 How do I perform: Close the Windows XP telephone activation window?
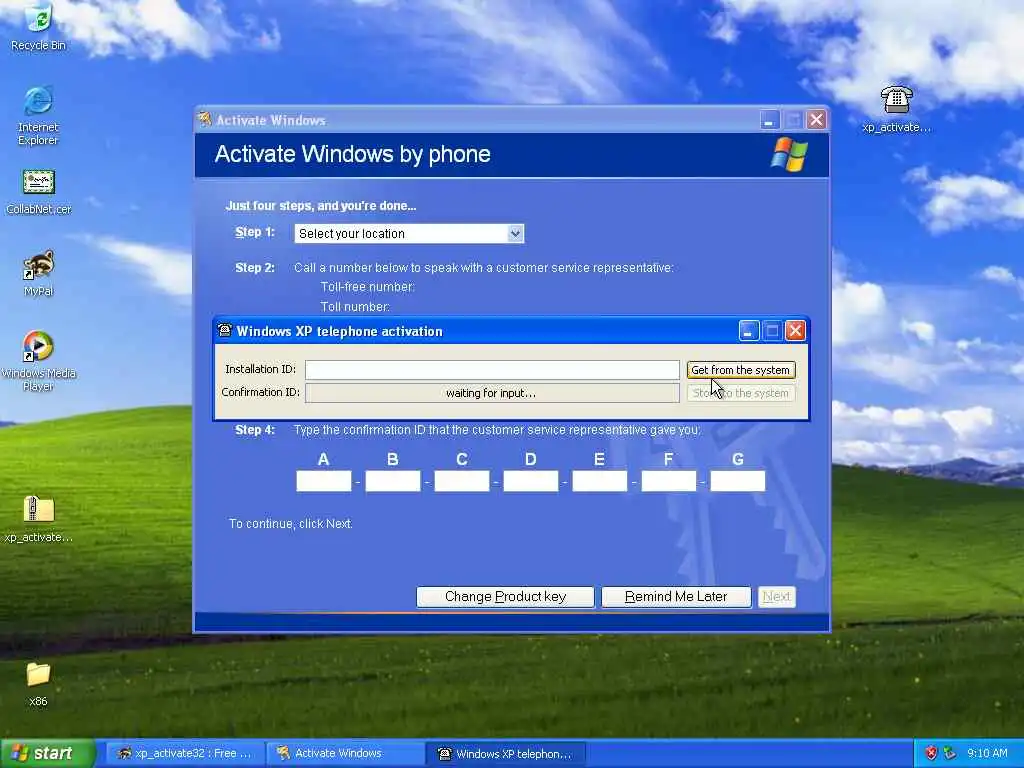[x=795, y=330]
